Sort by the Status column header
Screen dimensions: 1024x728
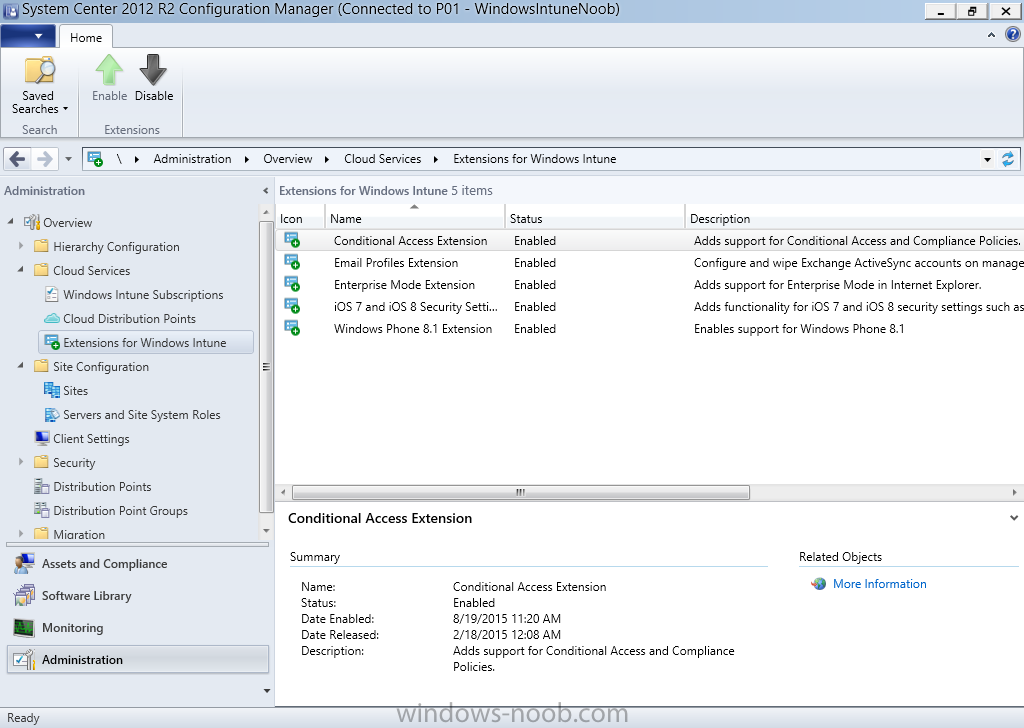(x=595, y=218)
